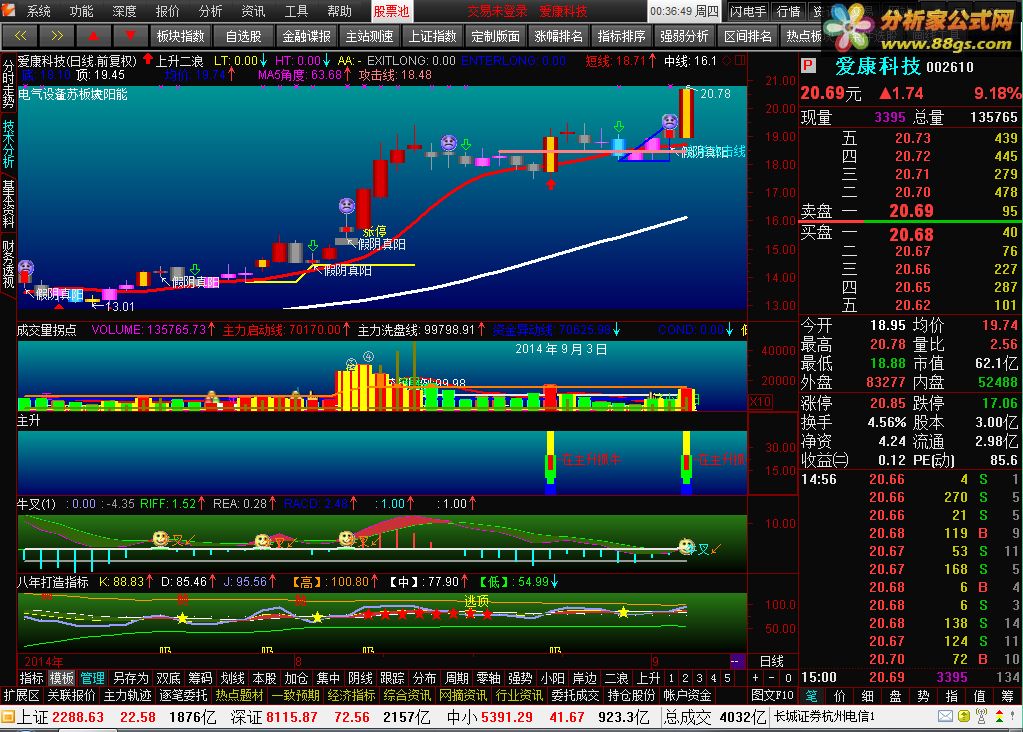Switch to the 筹 chips tab
This screenshot has height=732, width=1023.
pos(1007,695)
